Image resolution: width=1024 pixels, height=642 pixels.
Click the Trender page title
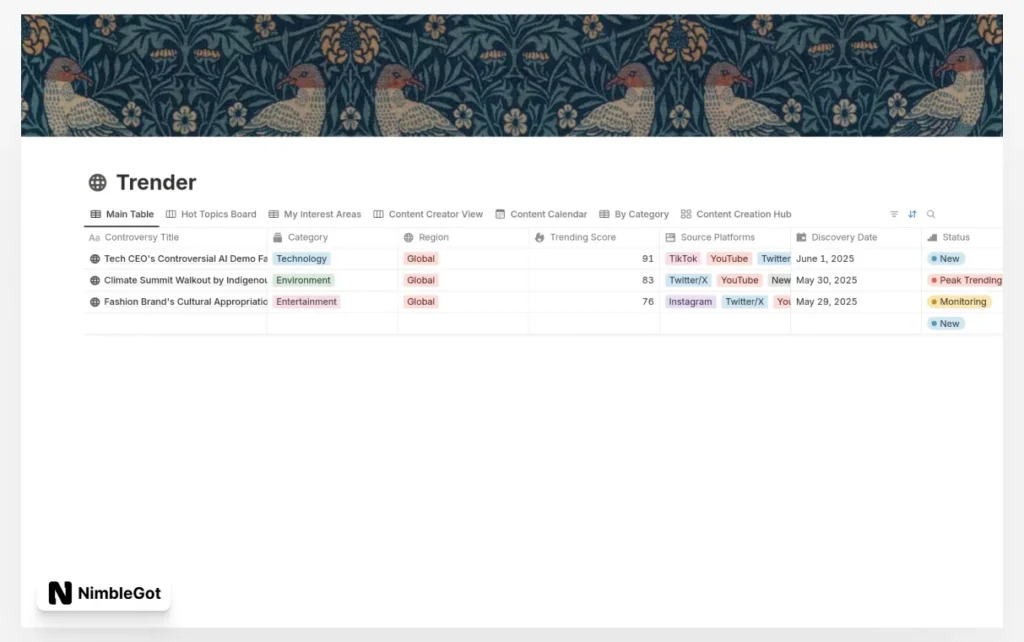point(156,182)
